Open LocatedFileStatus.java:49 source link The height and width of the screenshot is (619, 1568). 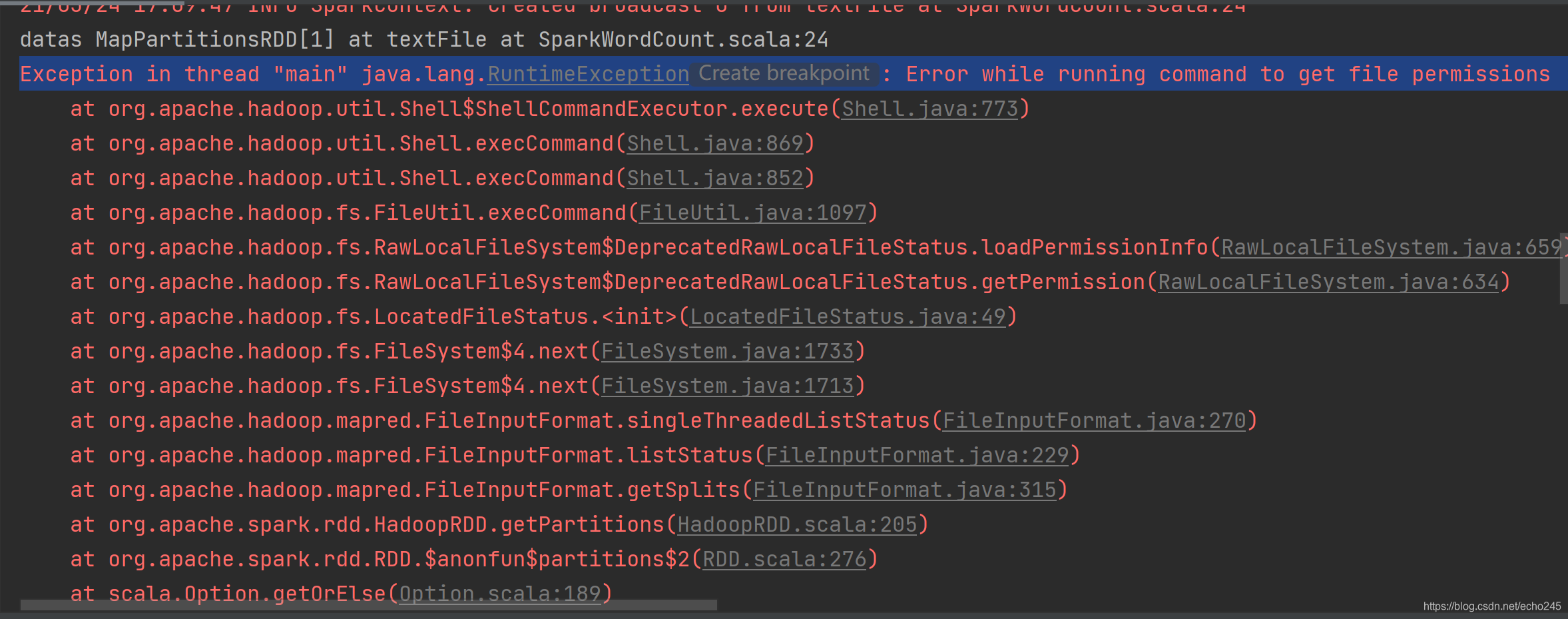pos(848,316)
